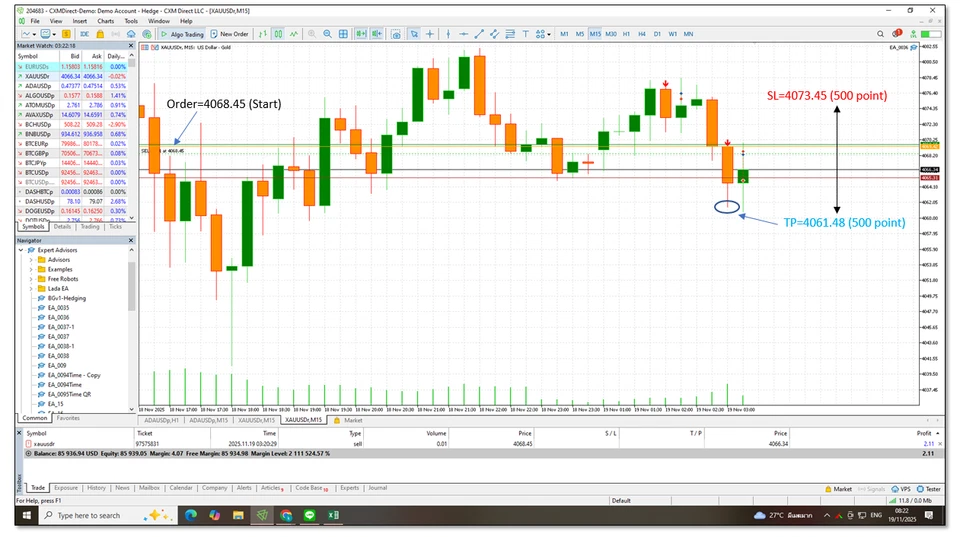This screenshot has height=537, width=960.
Task: Open the MQL IDE editor icon
Action: 84,34
